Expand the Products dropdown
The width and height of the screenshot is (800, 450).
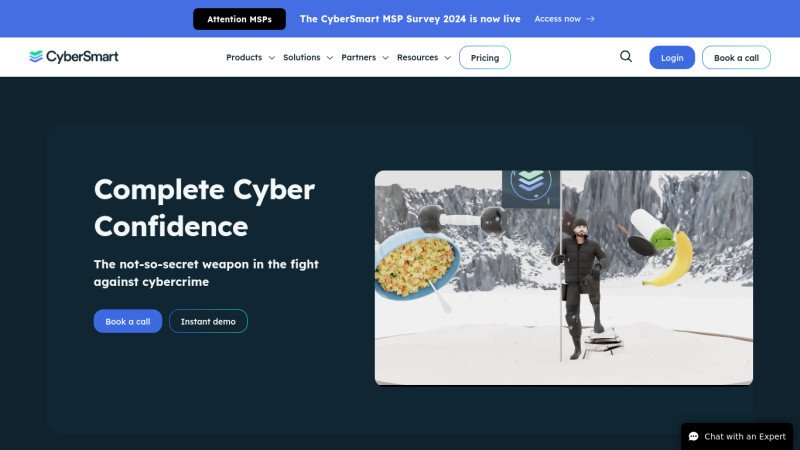(x=250, y=58)
